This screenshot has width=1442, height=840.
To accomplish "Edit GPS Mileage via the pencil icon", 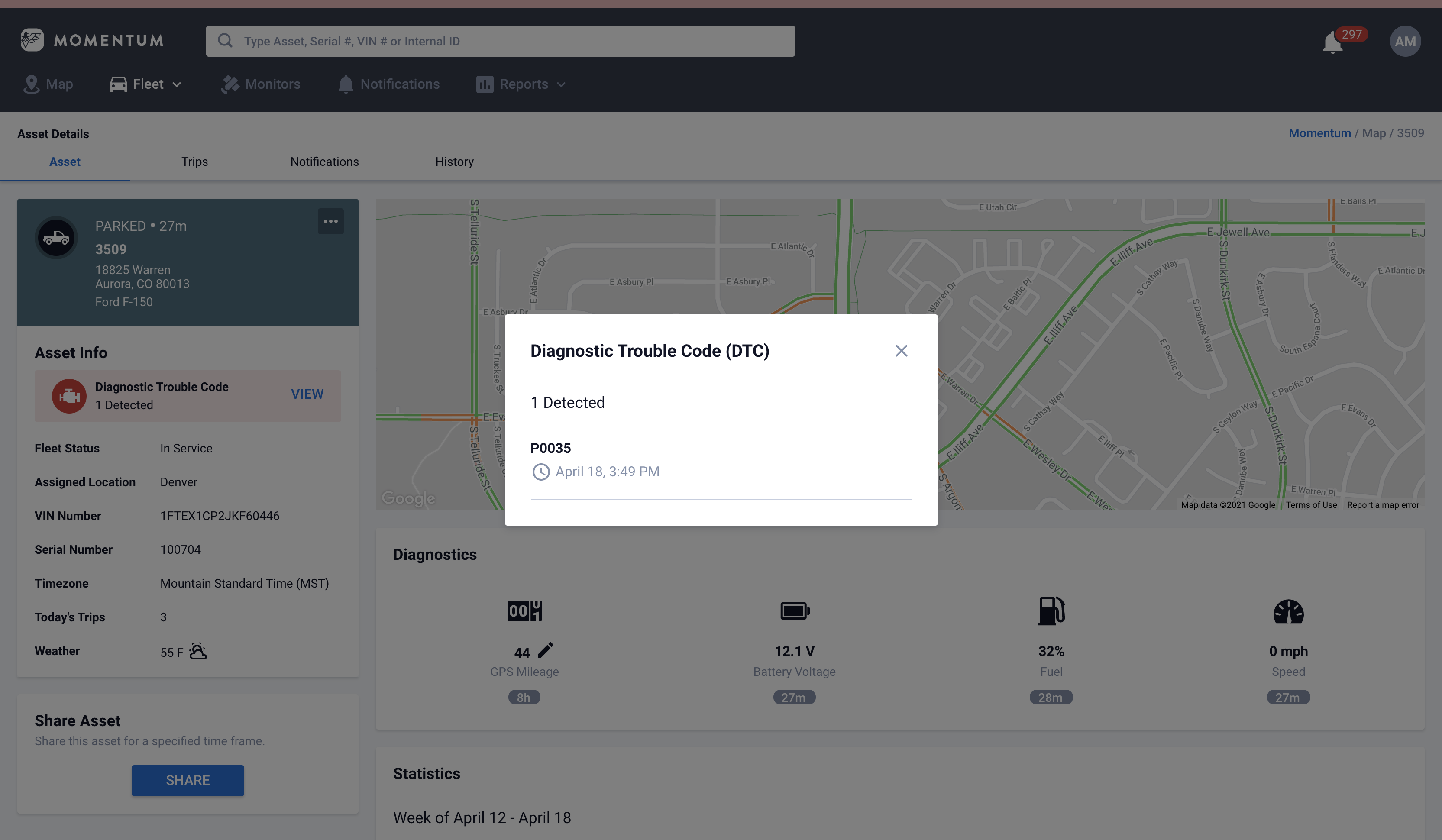I will pyautogui.click(x=545, y=650).
